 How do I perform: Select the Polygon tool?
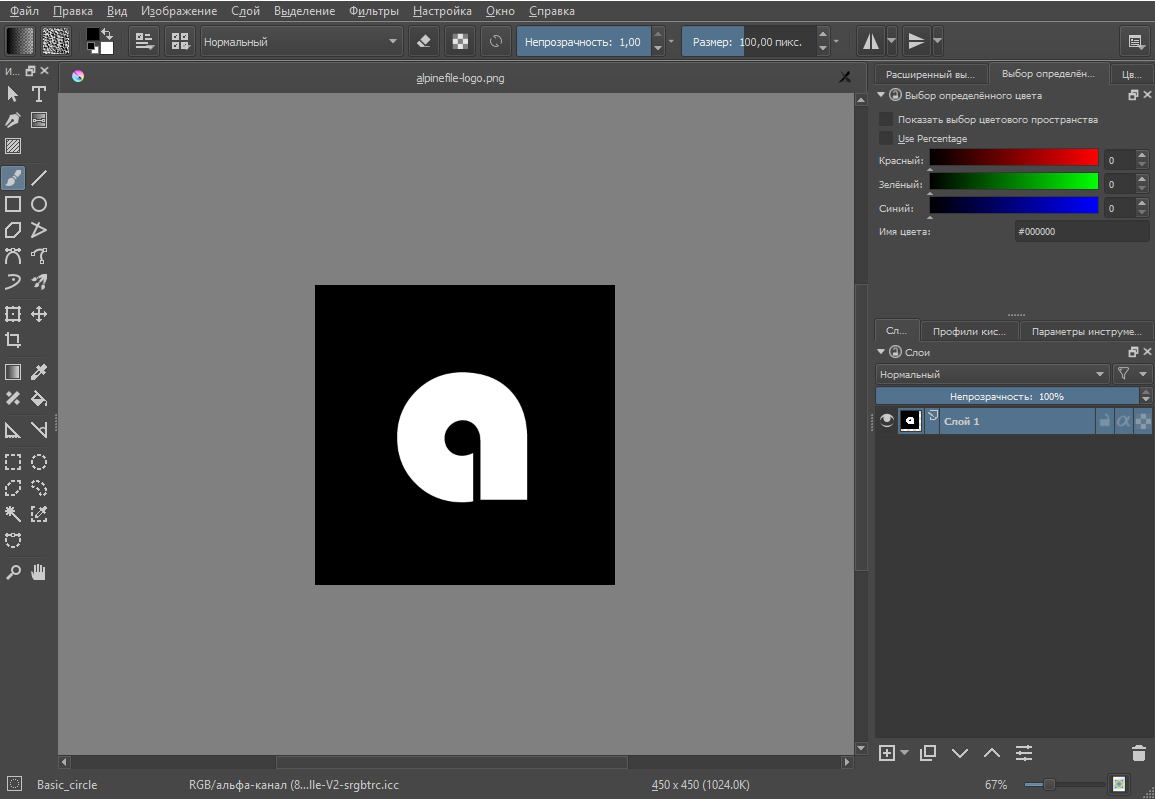coord(13,230)
